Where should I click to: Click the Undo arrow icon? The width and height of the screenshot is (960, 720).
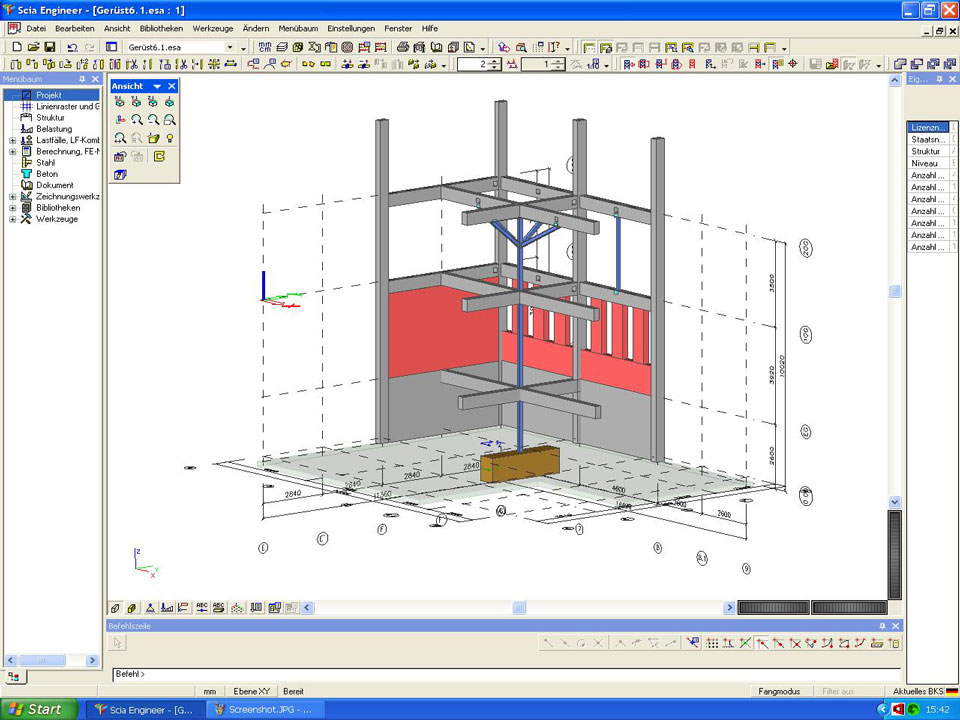click(x=72, y=47)
